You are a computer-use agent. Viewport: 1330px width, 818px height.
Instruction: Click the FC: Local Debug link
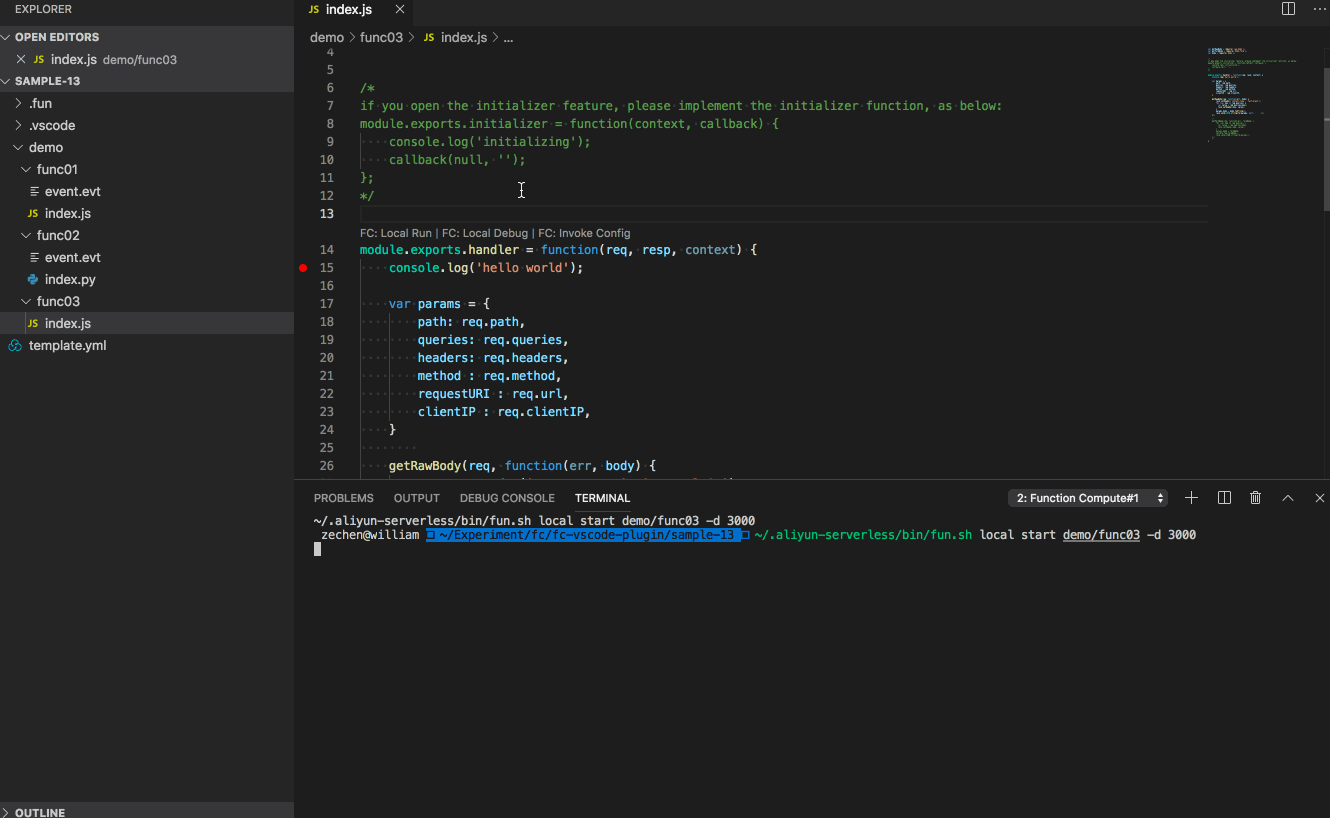coord(485,233)
